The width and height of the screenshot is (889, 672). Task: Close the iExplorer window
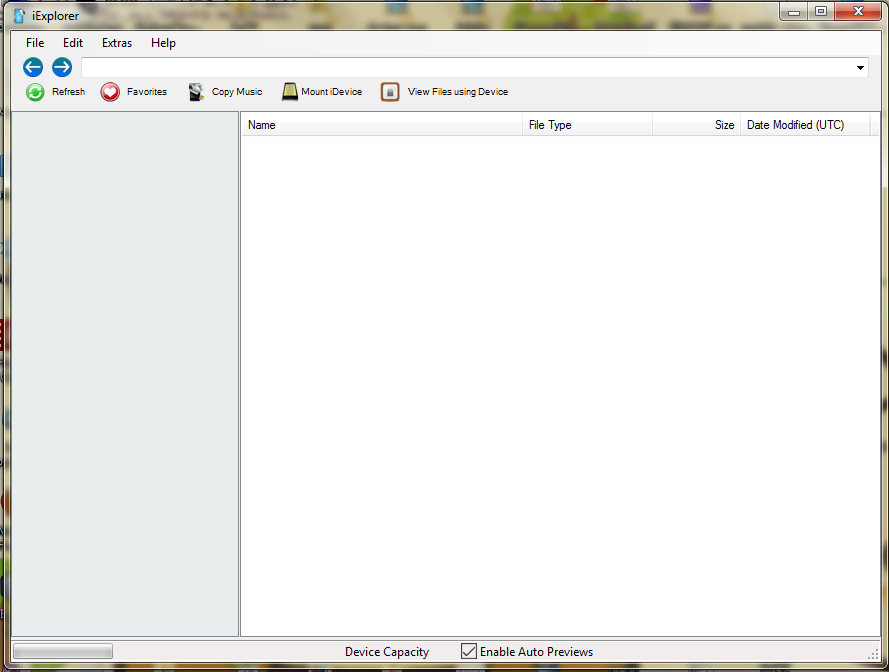click(x=858, y=11)
